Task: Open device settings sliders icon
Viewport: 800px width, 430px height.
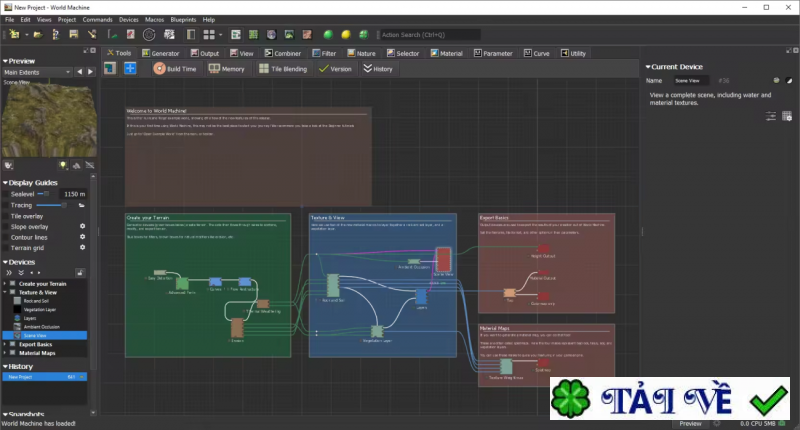Action: click(771, 117)
